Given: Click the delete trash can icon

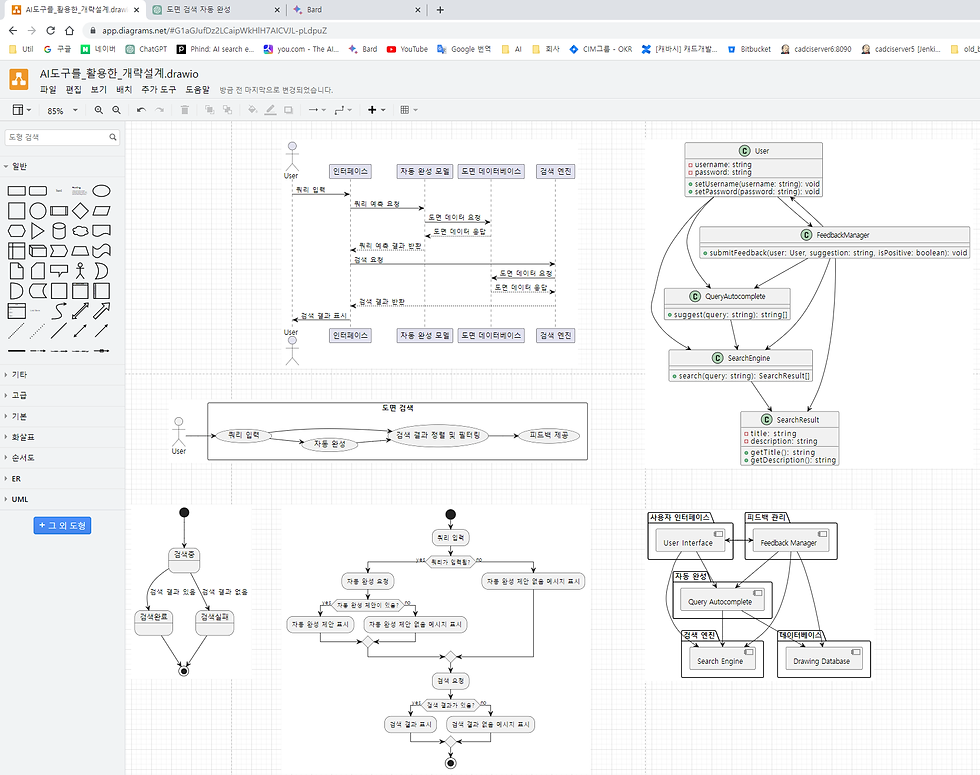Looking at the screenshot, I should pyautogui.click(x=184, y=110).
